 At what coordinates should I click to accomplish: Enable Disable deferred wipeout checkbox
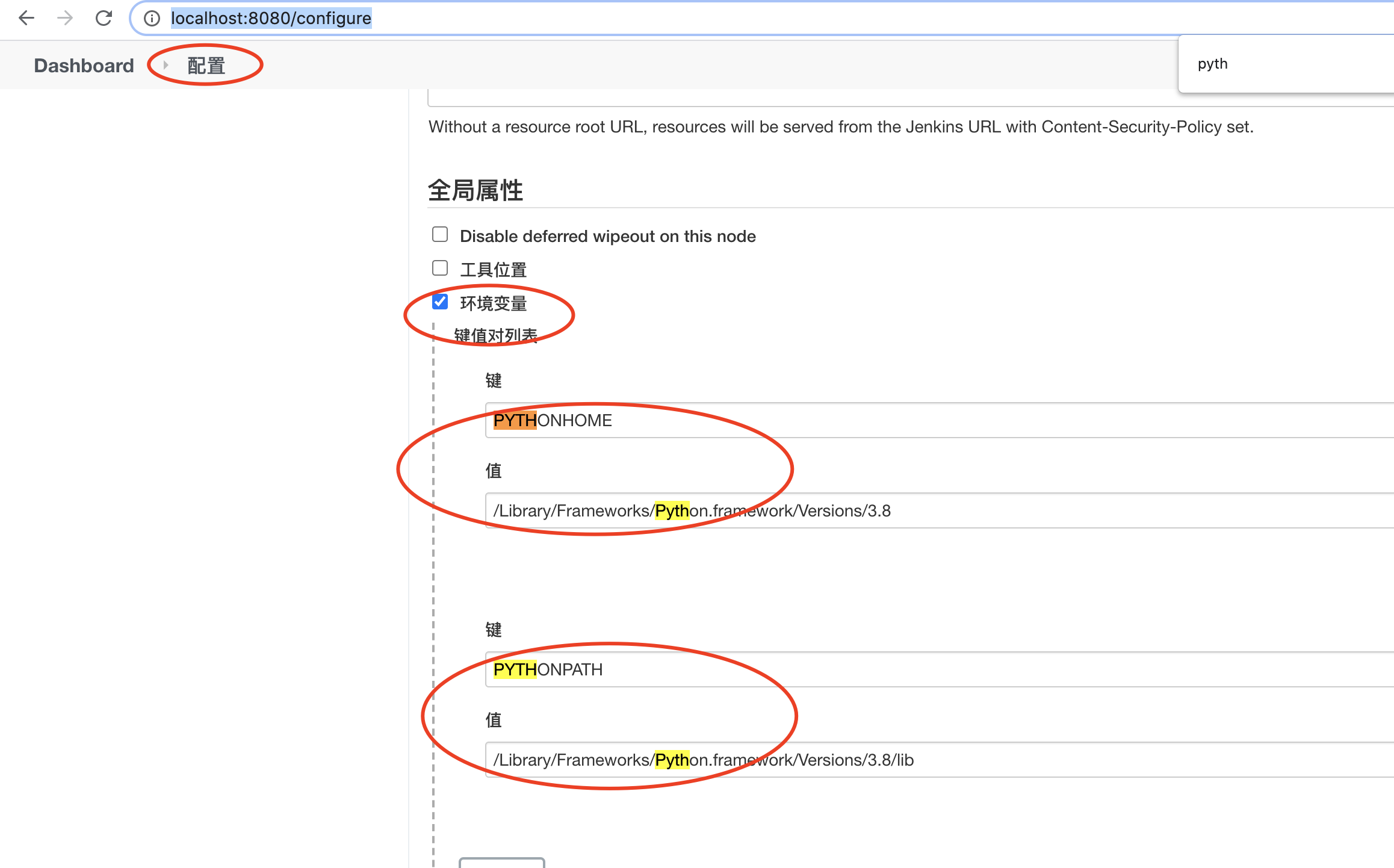440,235
